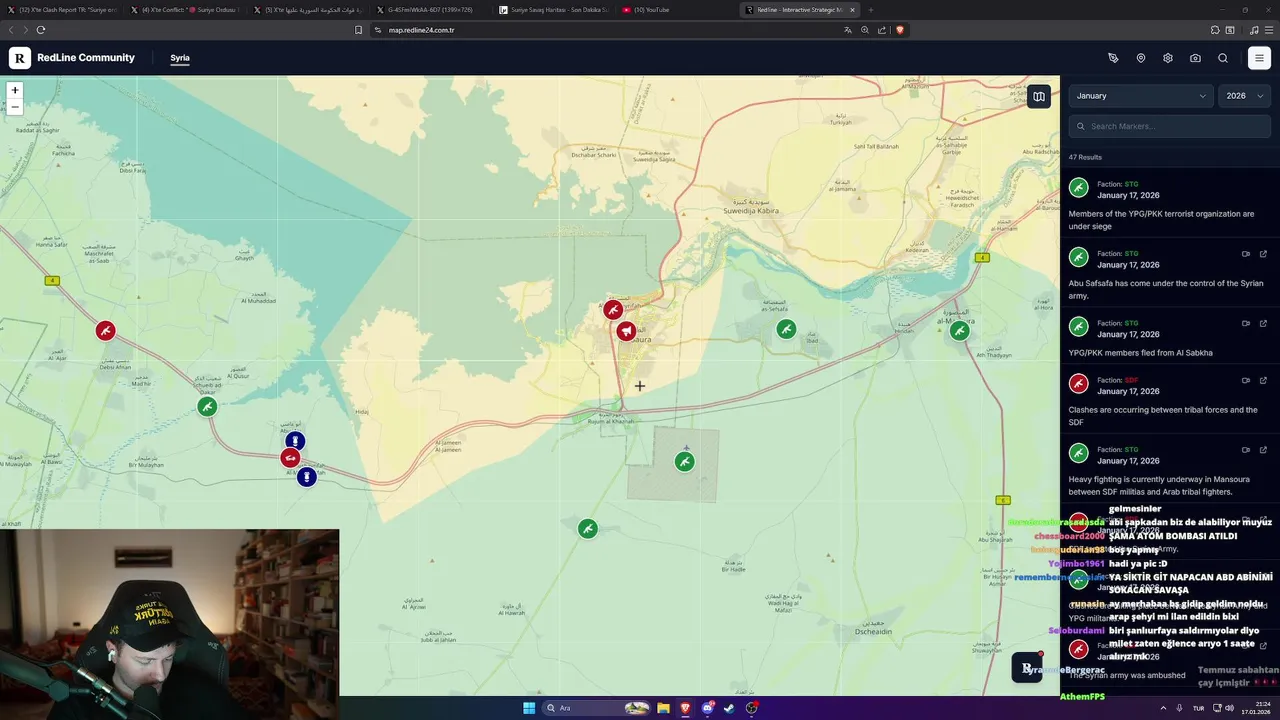Select the draw/pen tool icon in the header

pos(1113,58)
